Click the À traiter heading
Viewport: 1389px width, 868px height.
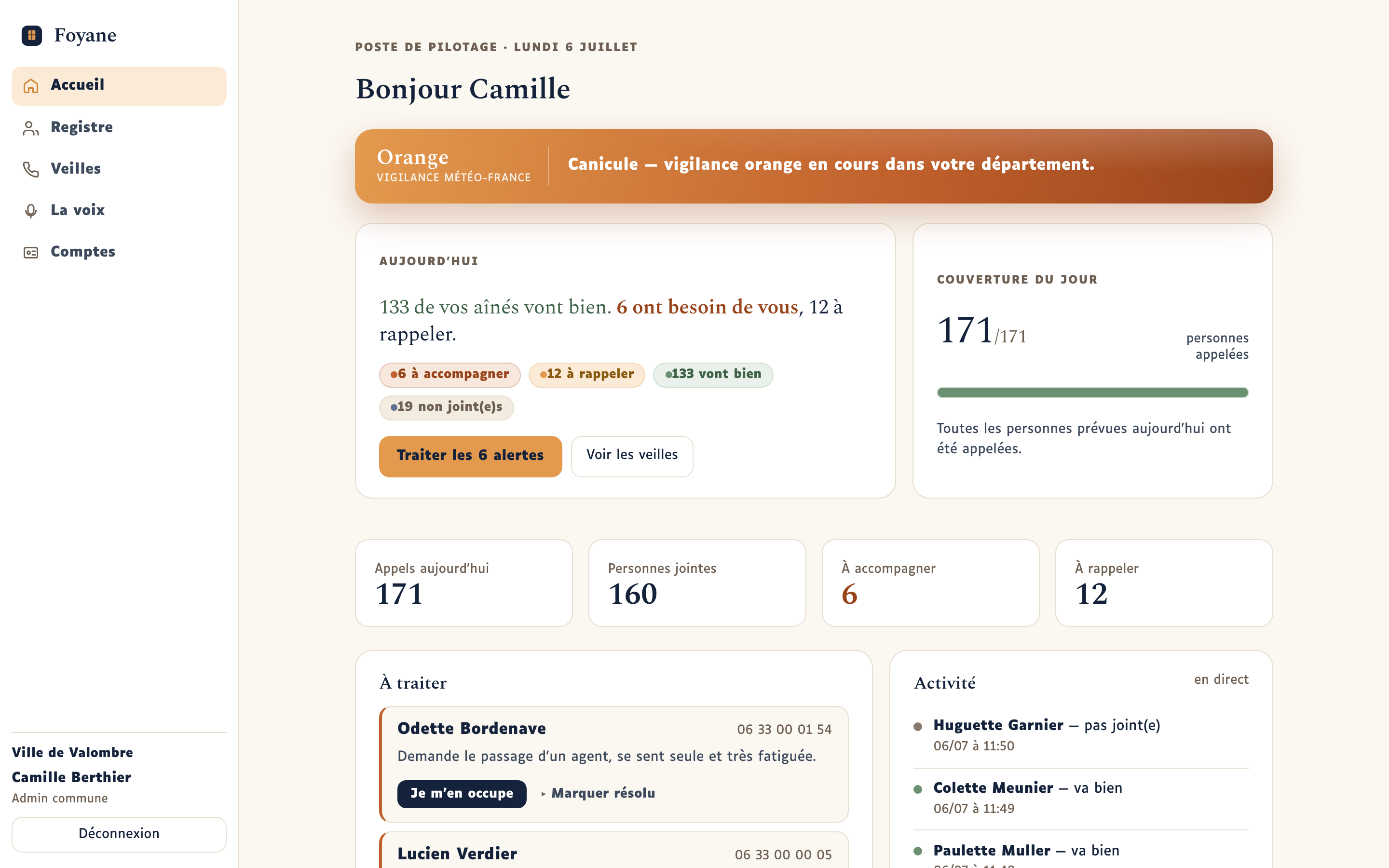[413, 683]
